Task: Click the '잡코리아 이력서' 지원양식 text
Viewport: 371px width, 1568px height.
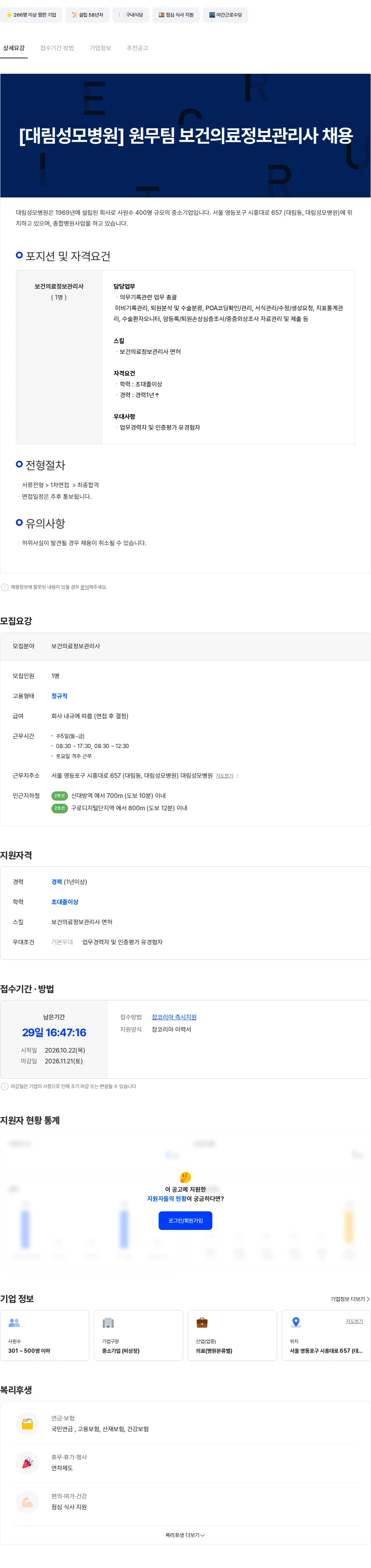Action: [x=171, y=1029]
